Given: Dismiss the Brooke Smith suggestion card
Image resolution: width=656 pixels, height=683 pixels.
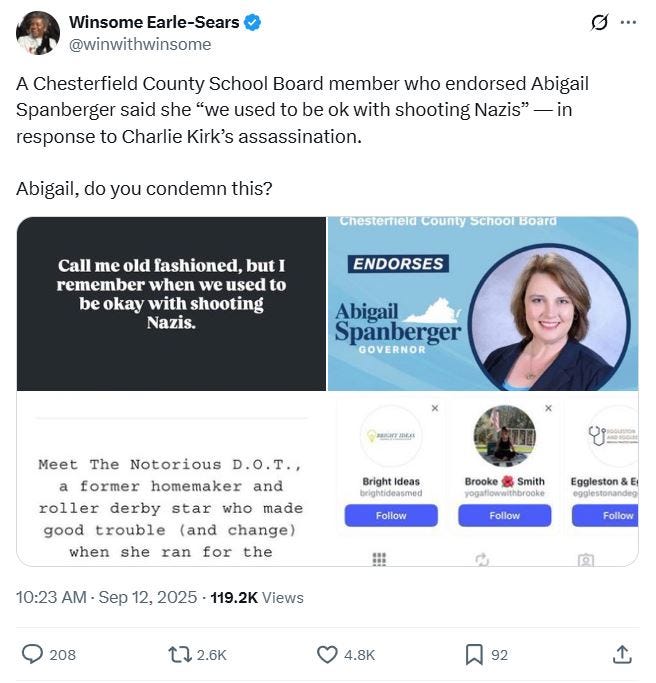Looking at the screenshot, I should coord(548,408).
